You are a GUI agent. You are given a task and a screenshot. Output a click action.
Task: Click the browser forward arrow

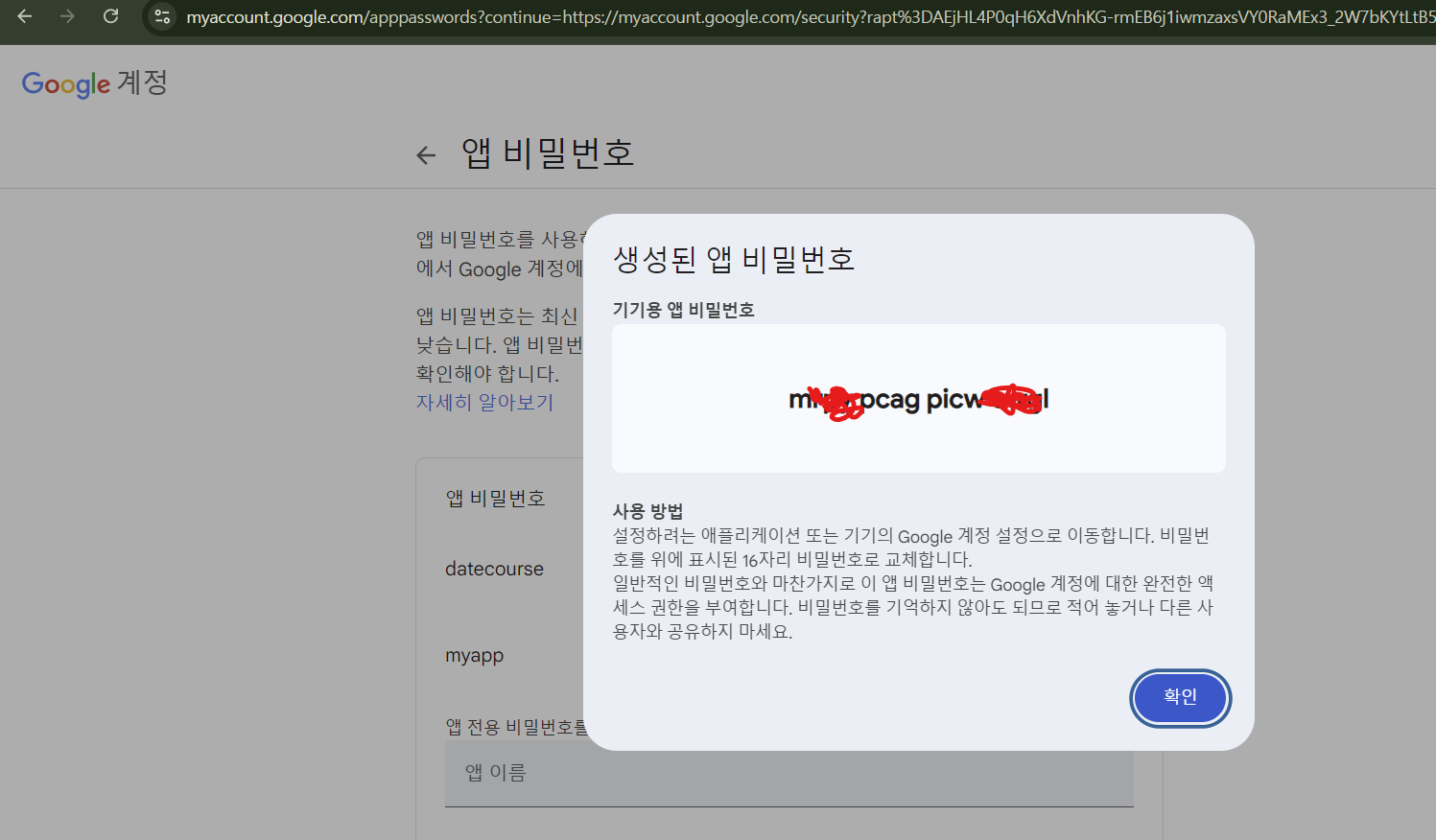(x=67, y=16)
